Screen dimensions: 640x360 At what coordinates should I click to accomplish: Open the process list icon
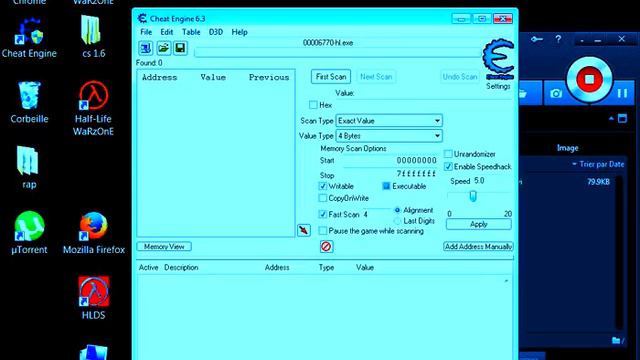(146, 48)
